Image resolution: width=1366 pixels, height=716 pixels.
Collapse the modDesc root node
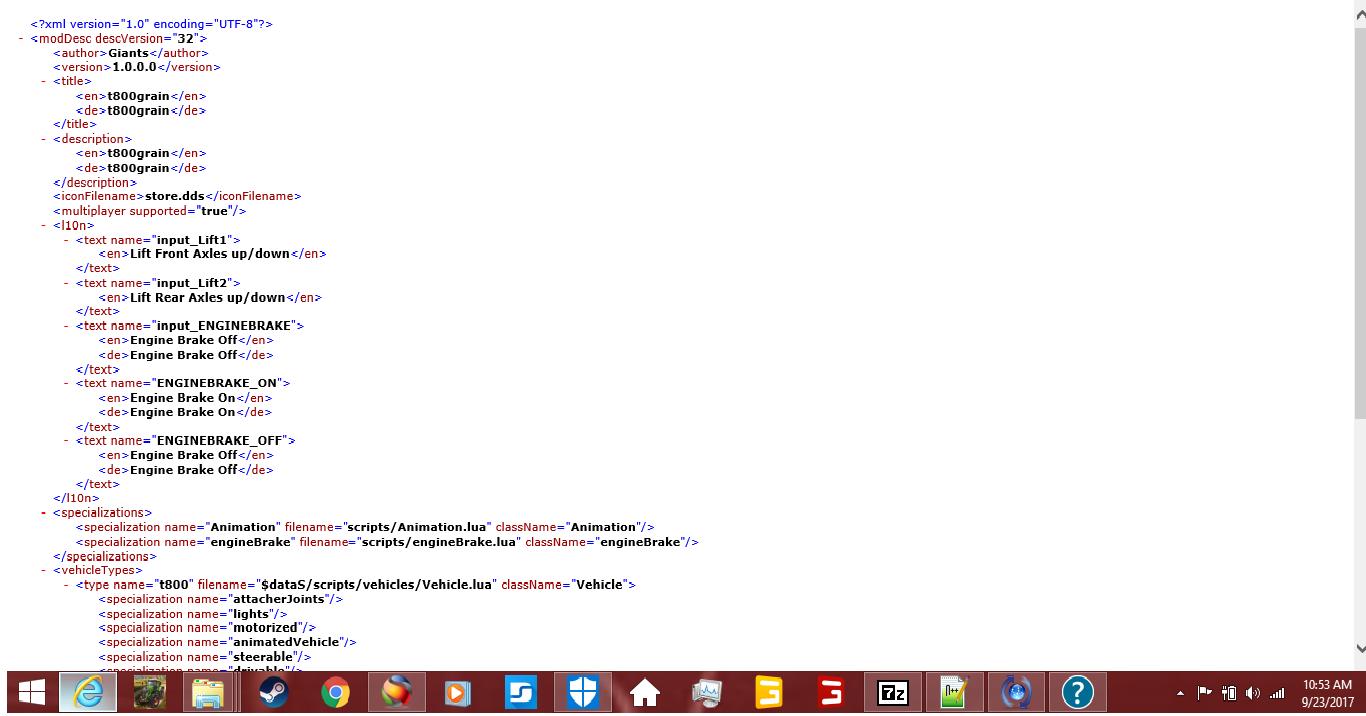21,38
